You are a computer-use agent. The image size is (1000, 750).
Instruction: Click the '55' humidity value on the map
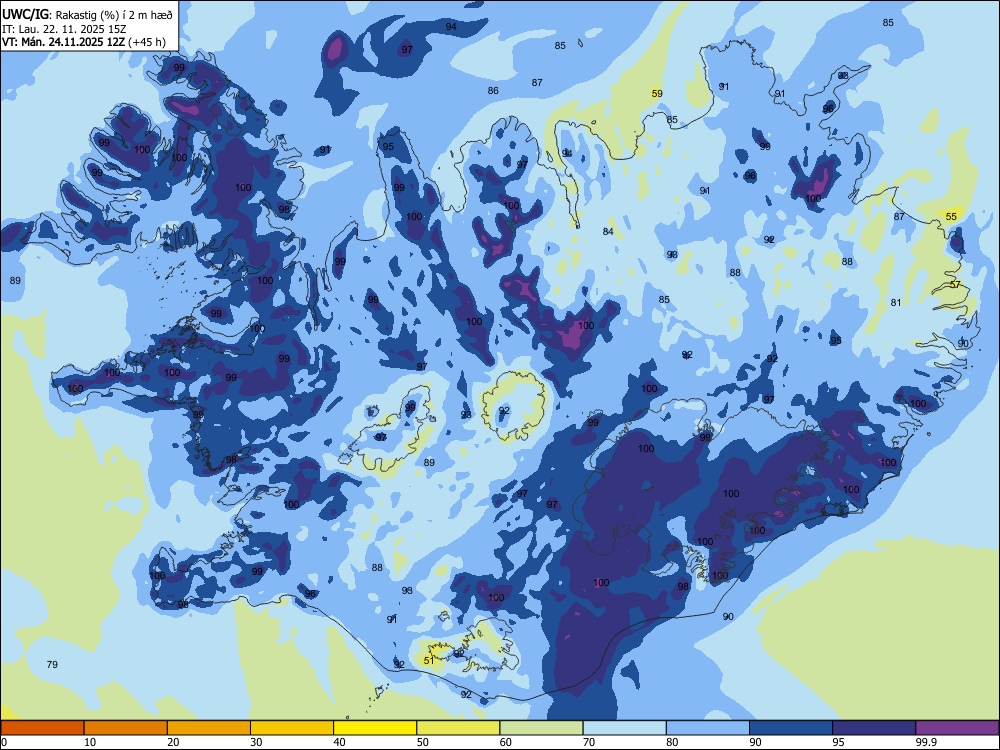951,216
